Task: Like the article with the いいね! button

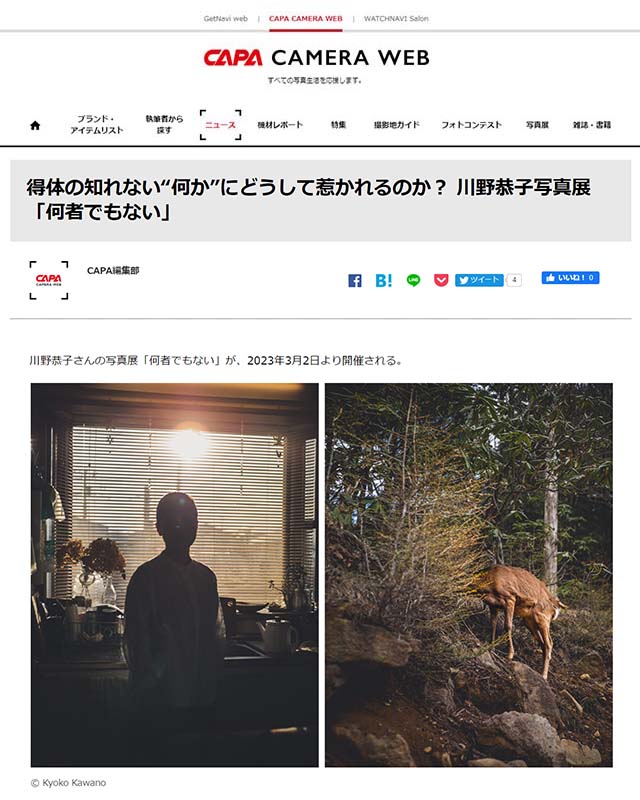Action: click(570, 278)
